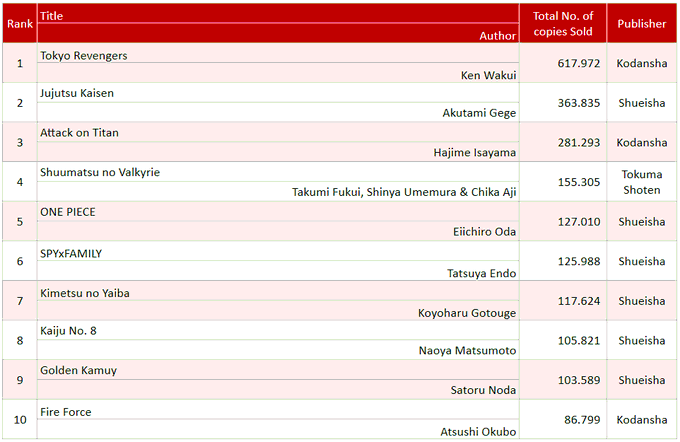Select rank 1 cell
680x442 pixels.
pos(20,63)
